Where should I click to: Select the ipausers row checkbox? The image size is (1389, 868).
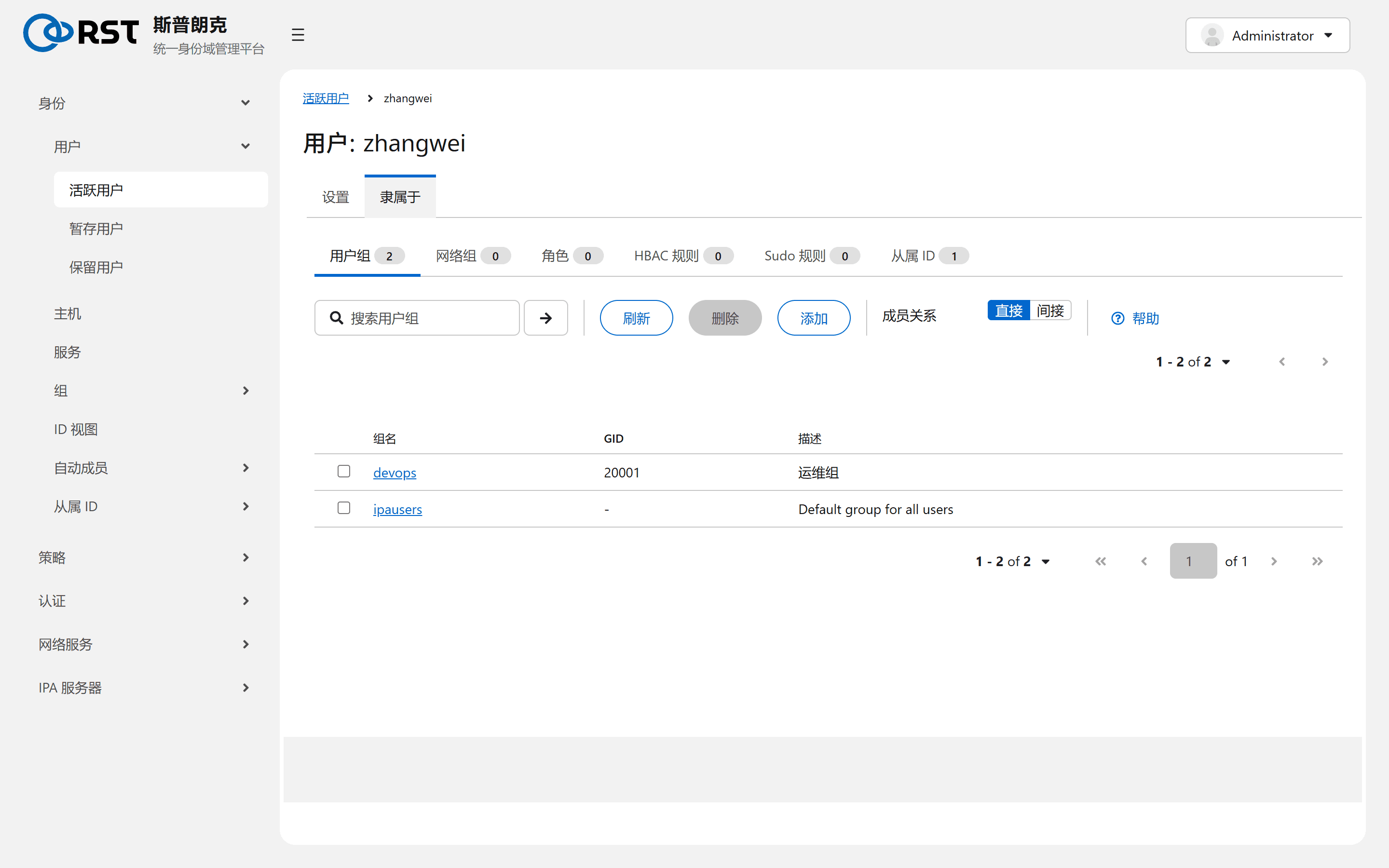tap(344, 508)
